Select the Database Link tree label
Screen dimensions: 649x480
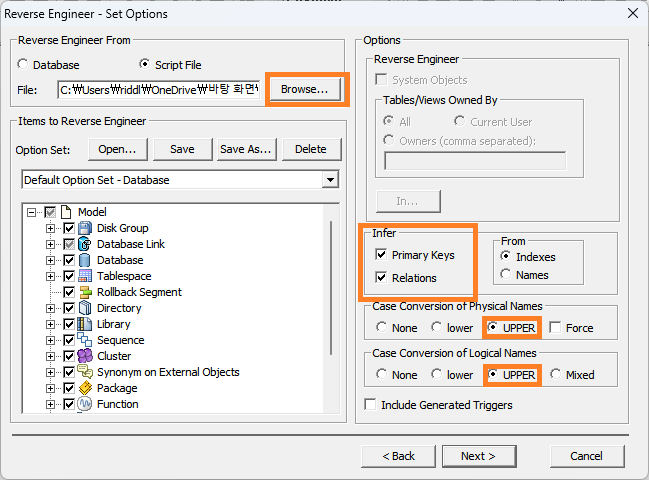coord(131,244)
